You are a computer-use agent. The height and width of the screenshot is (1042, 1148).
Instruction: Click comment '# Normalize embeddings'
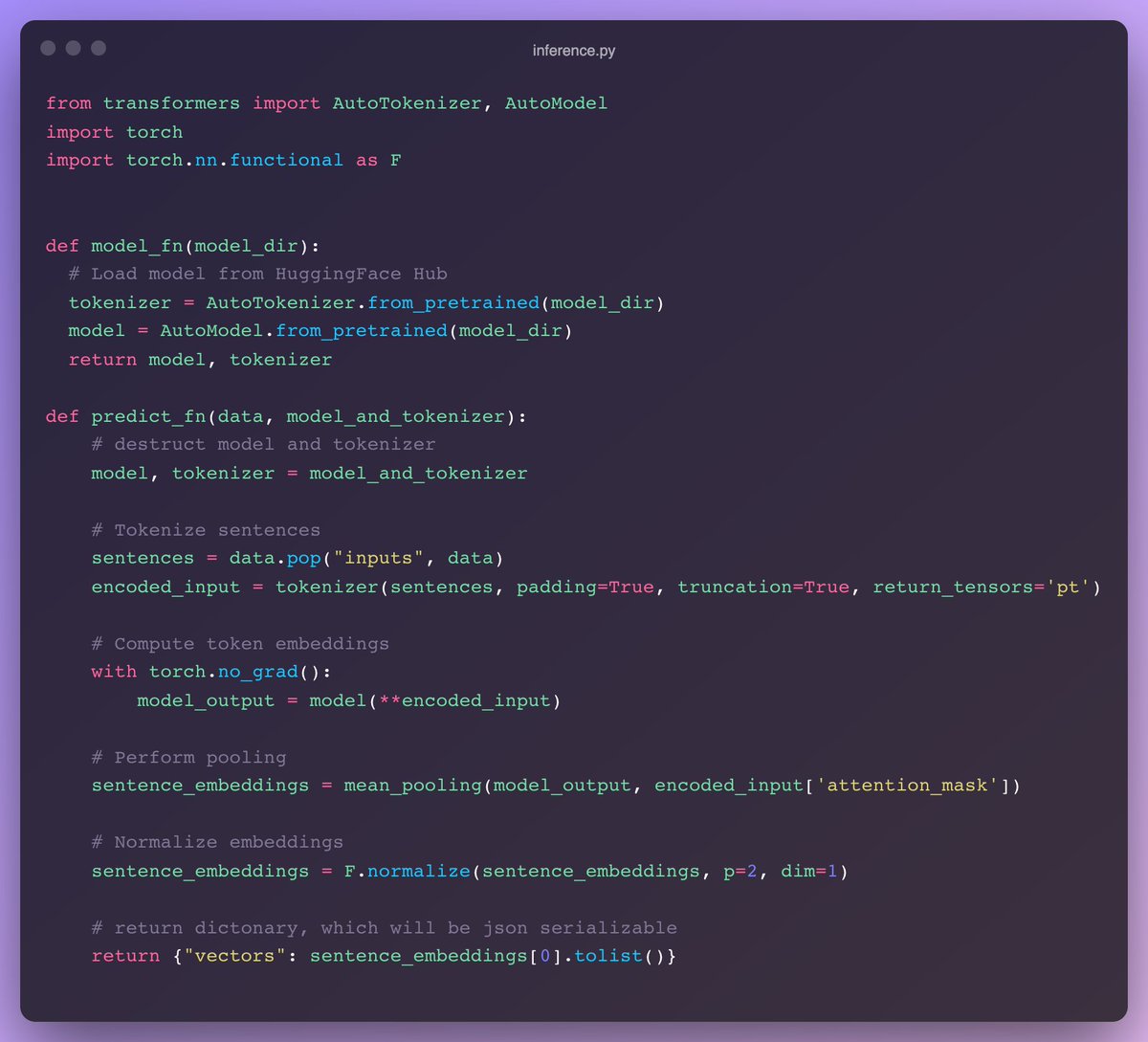pyautogui.click(x=217, y=843)
